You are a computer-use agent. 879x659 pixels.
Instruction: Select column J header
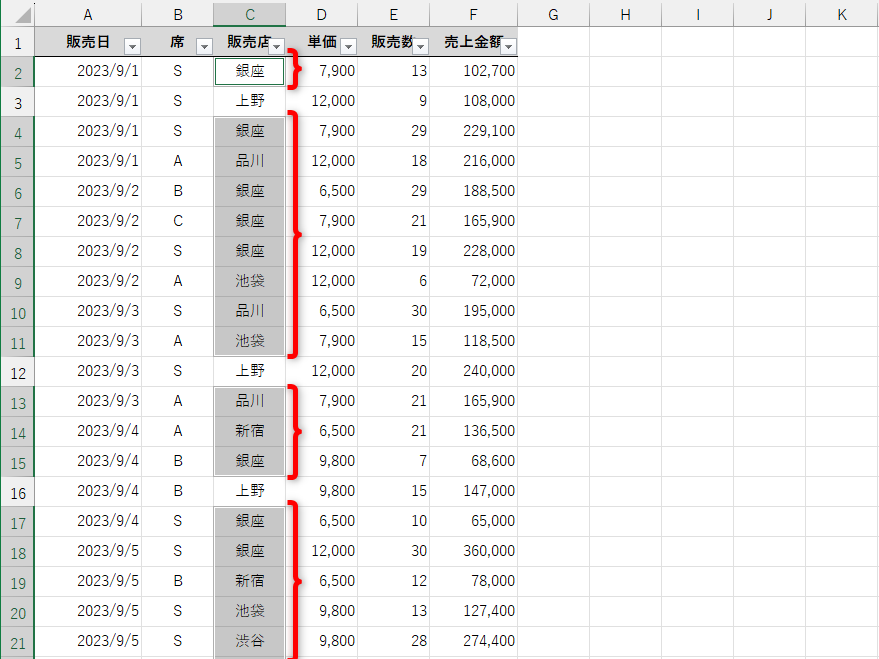770,15
